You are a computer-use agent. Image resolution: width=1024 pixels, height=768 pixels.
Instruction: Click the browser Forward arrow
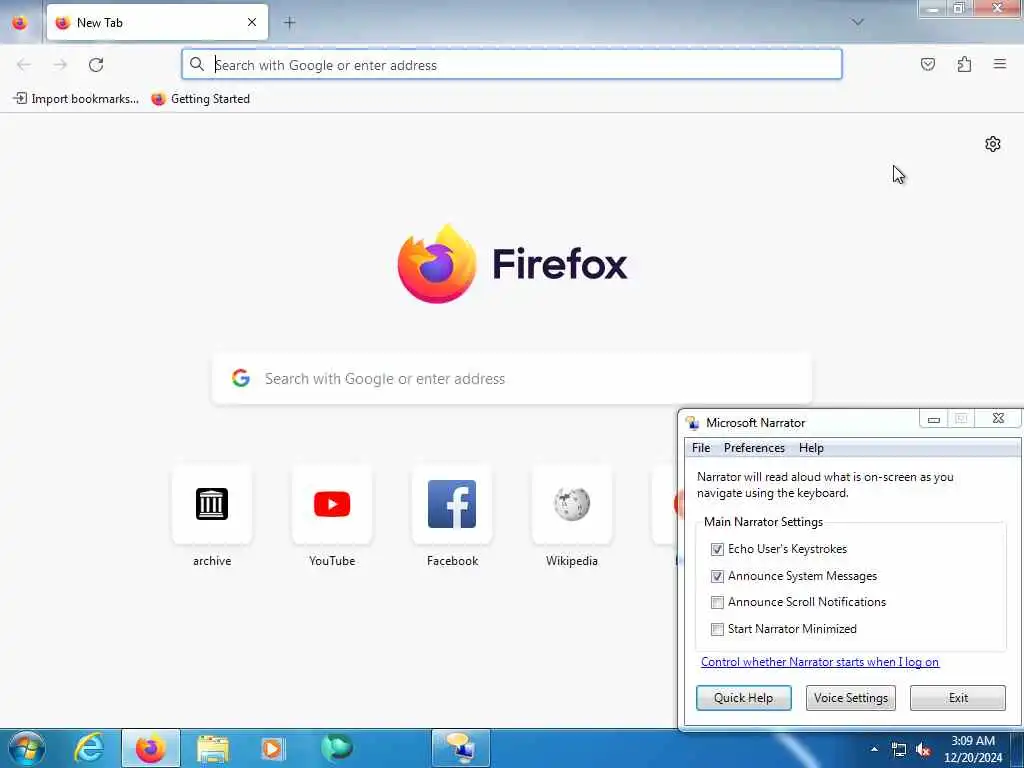pos(60,65)
